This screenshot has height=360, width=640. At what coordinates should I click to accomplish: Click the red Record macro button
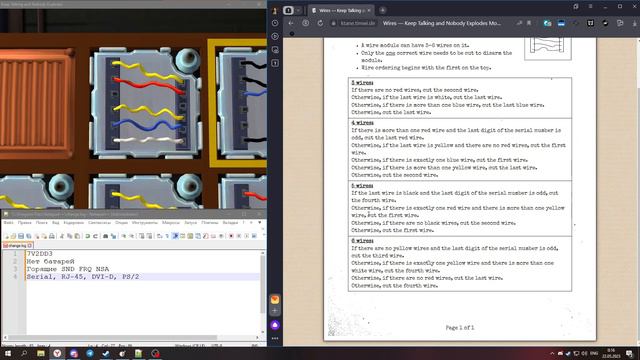[231, 236]
